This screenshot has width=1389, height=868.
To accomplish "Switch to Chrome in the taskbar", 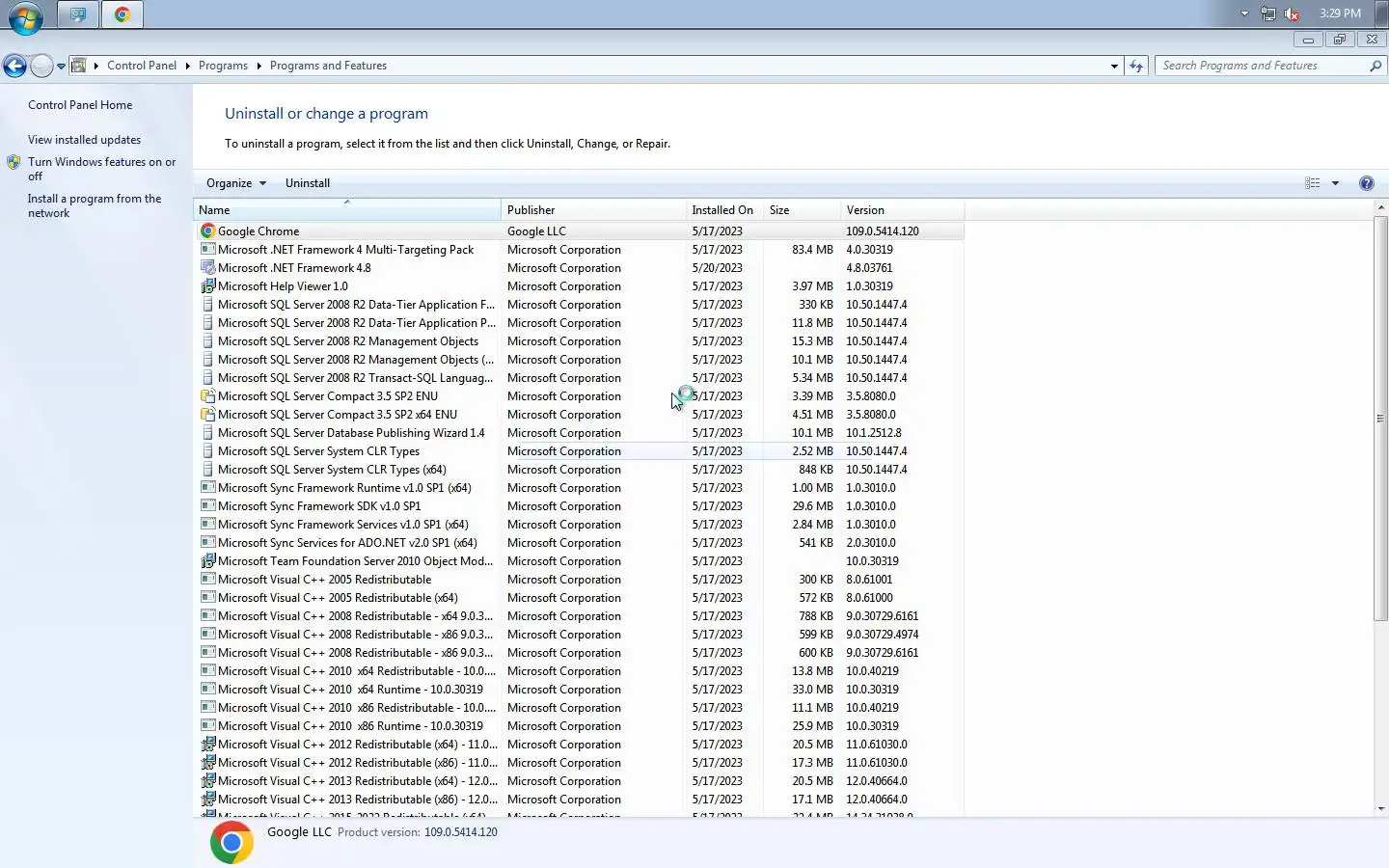I will [x=122, y=14].
